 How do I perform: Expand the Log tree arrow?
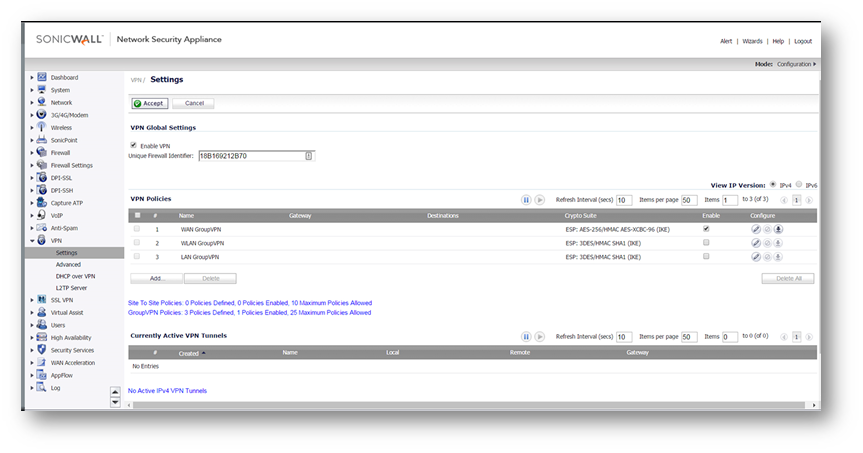click(x=32, y=388)
